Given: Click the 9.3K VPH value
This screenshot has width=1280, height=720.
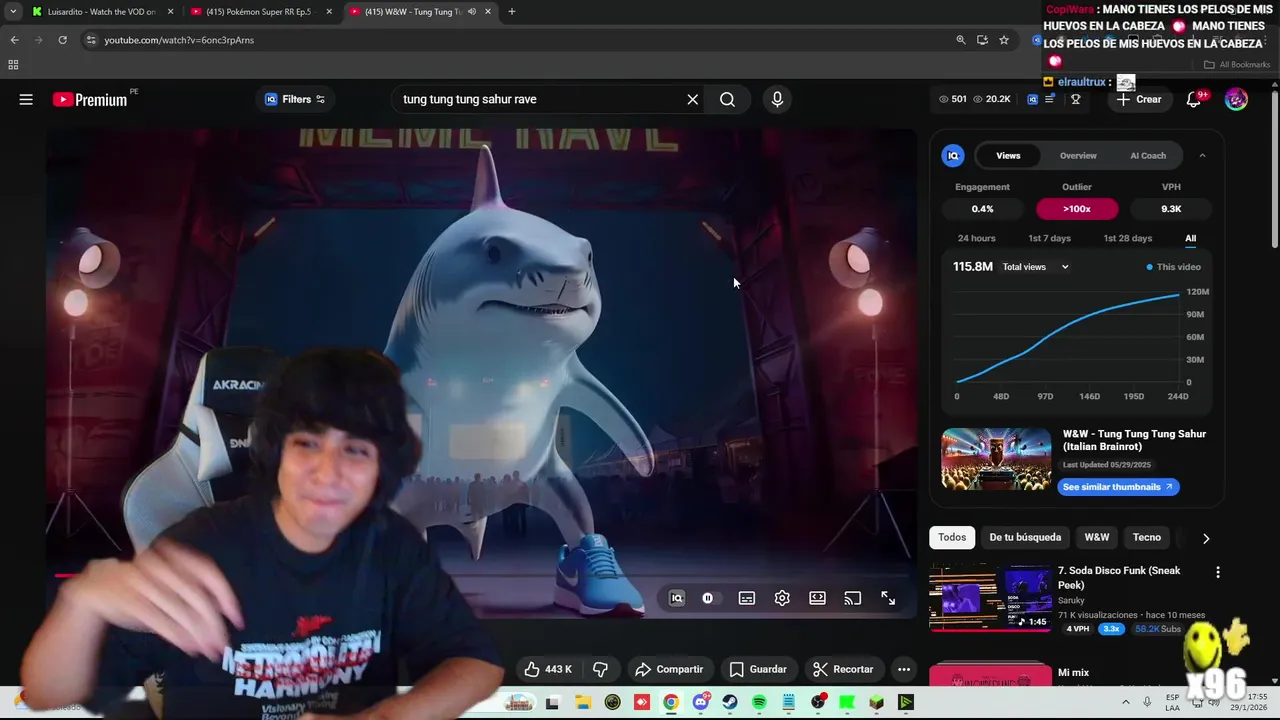Looking at the screenshot, I should coord(1171,209).
